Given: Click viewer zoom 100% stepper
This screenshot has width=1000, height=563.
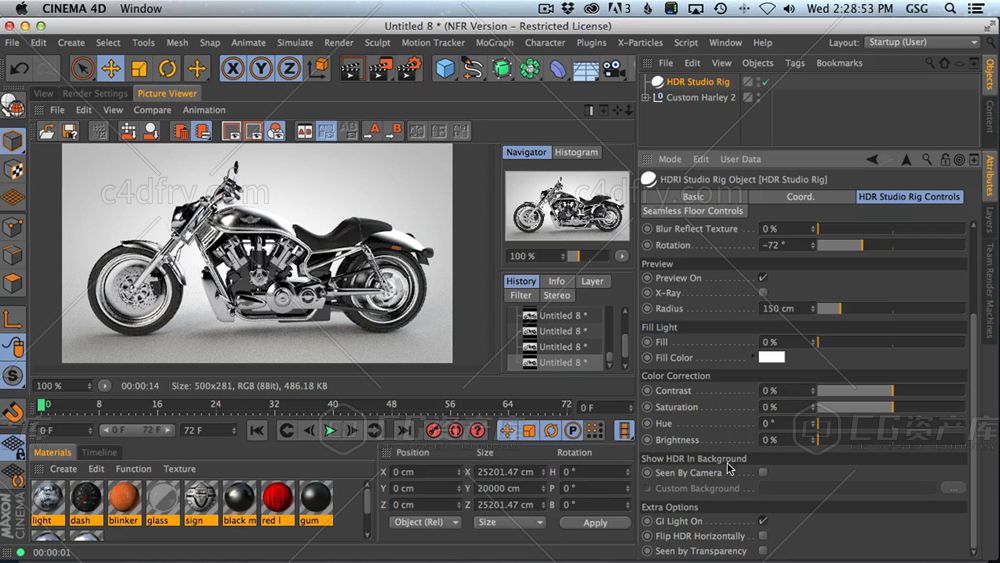Looking at the screenshot, I should [89, 386].
